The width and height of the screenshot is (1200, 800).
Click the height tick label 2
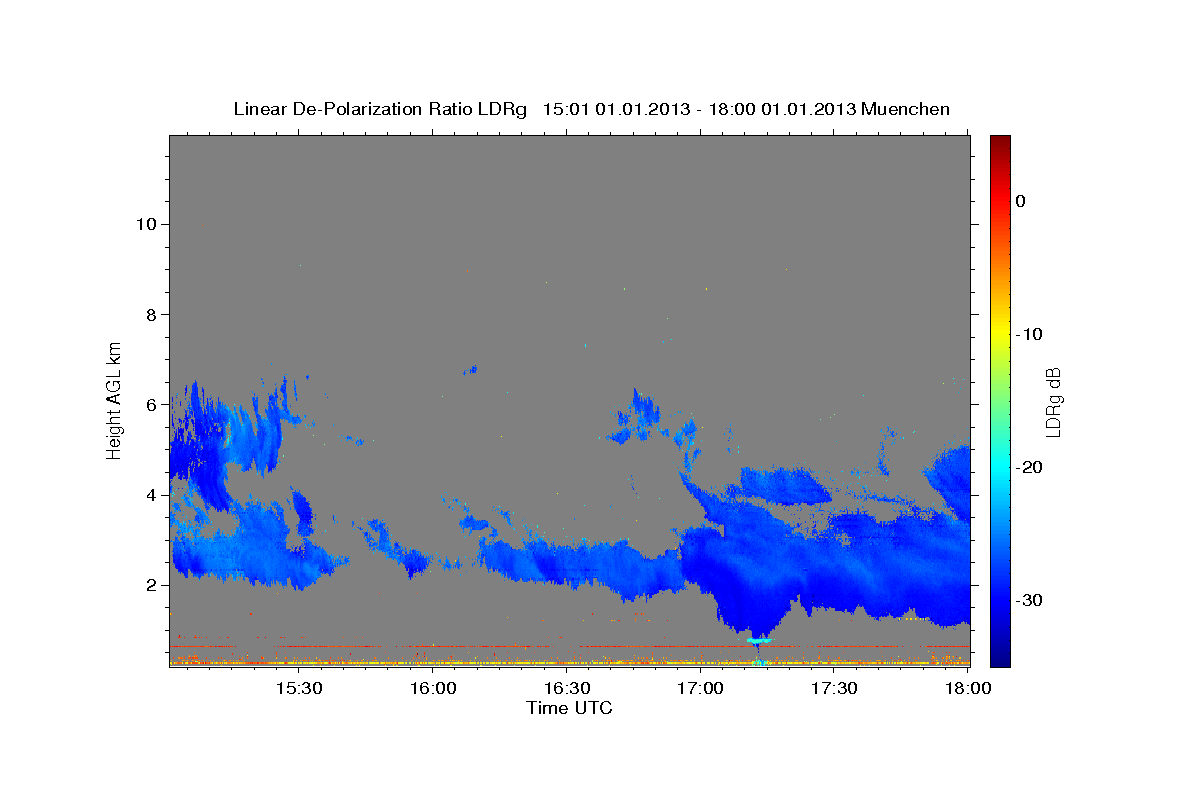pos(149,585)
